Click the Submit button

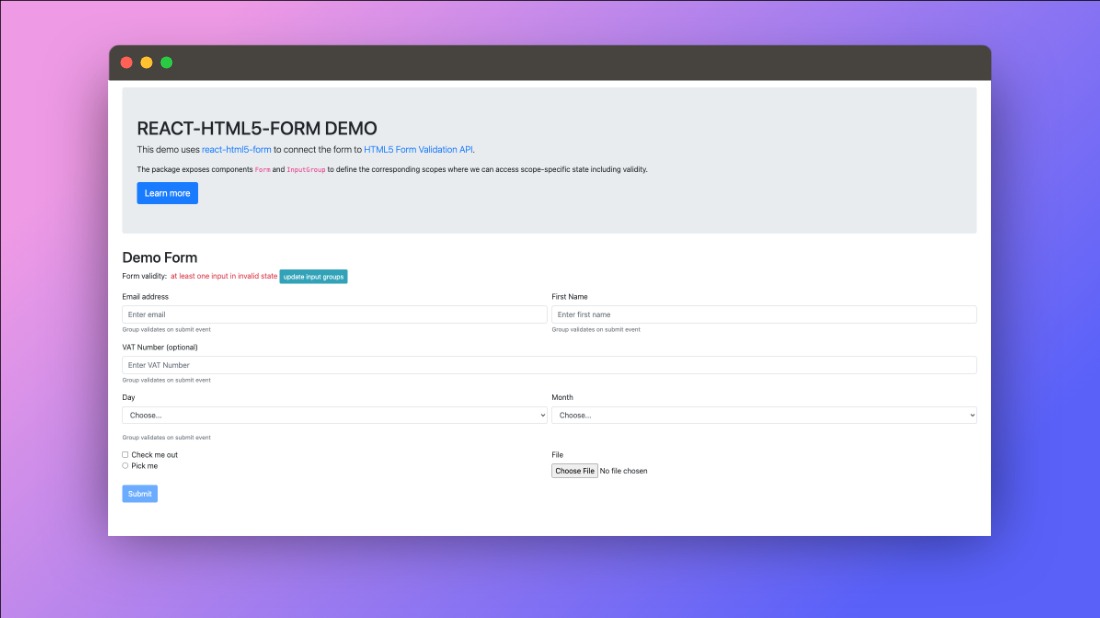click(139, 493)
